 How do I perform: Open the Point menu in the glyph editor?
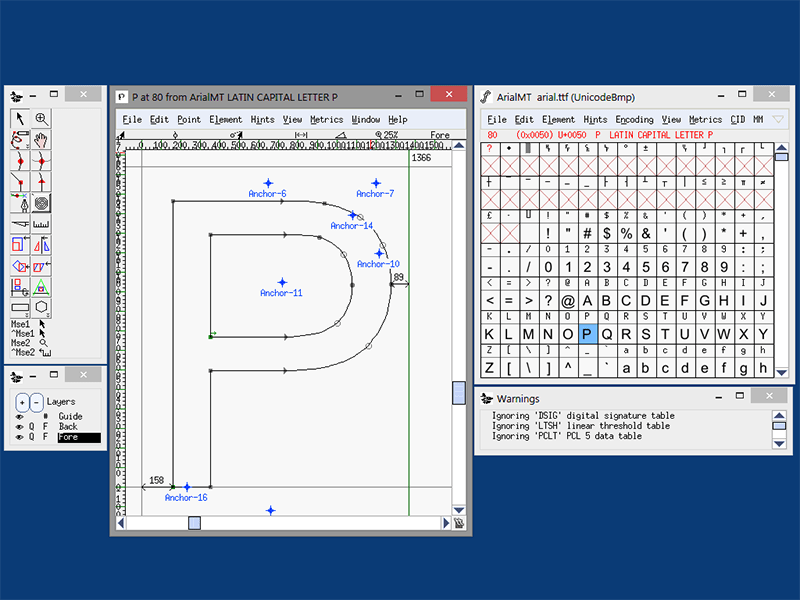(190, 119)
